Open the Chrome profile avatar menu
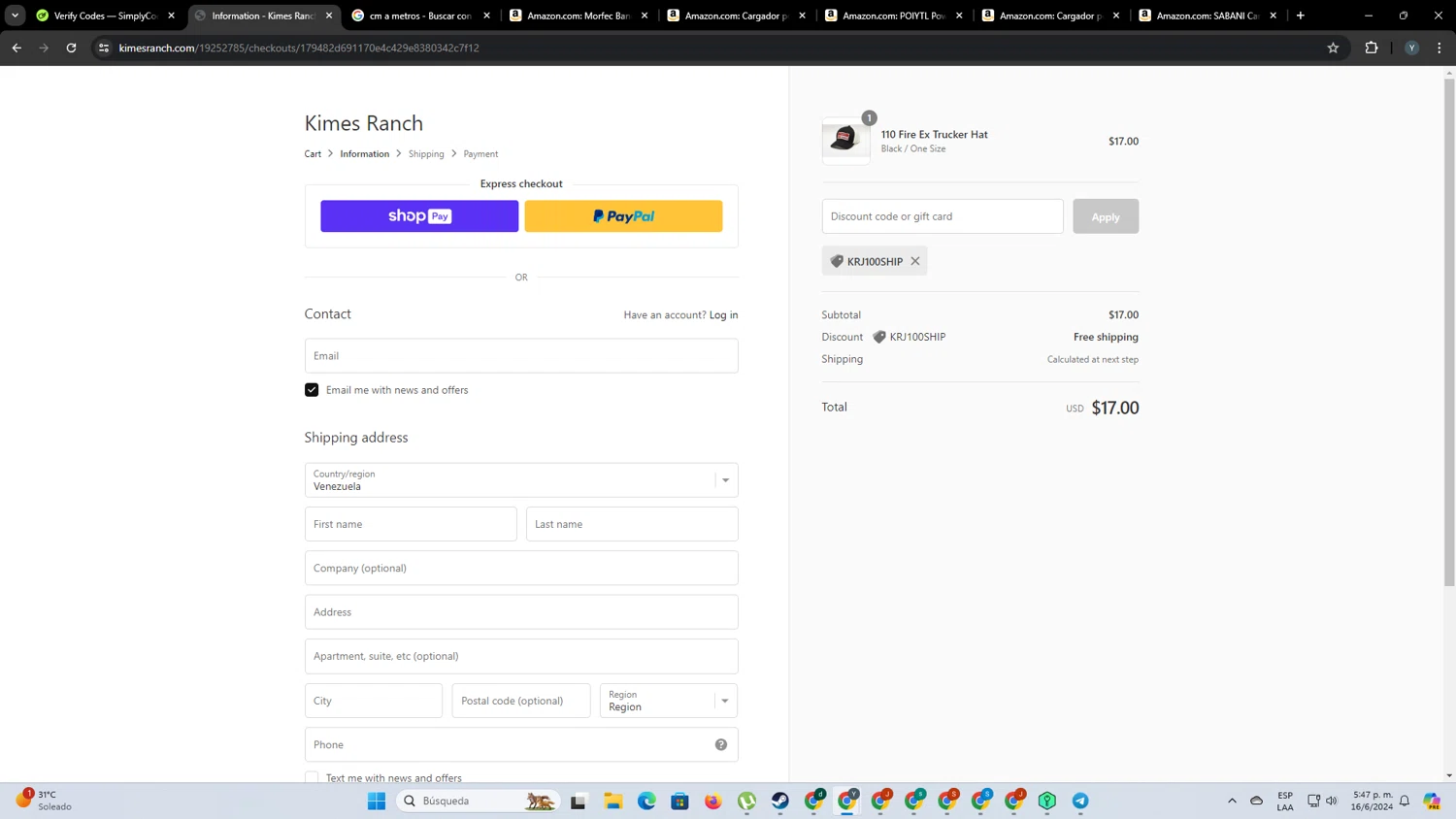Viewport: 1456px width, 819px height. tap(1411, 48)
